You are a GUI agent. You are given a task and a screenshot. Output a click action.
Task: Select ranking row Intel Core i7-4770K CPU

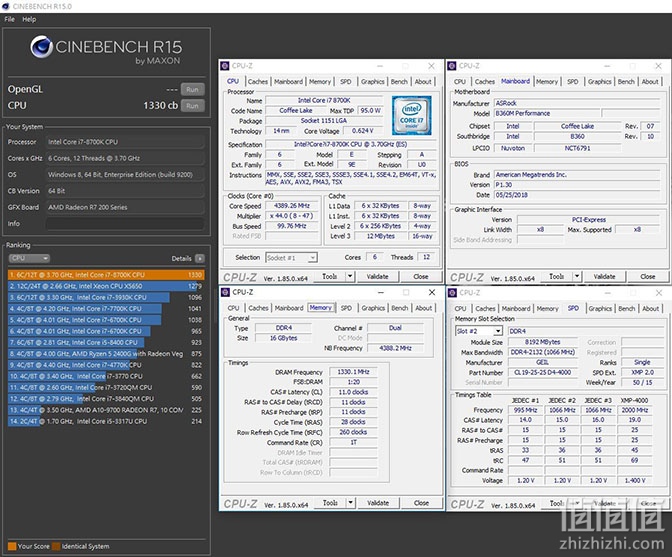click(x=106, y=365)
